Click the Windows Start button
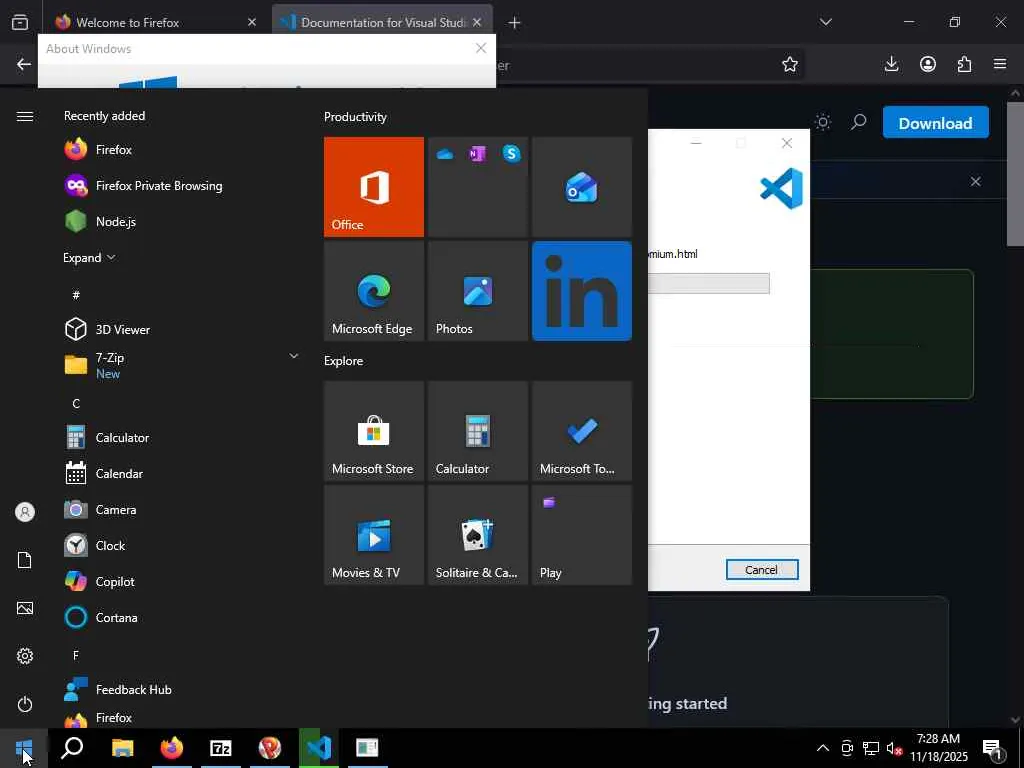This screenshot has width=1024, height=768. (x=24, y=748)
